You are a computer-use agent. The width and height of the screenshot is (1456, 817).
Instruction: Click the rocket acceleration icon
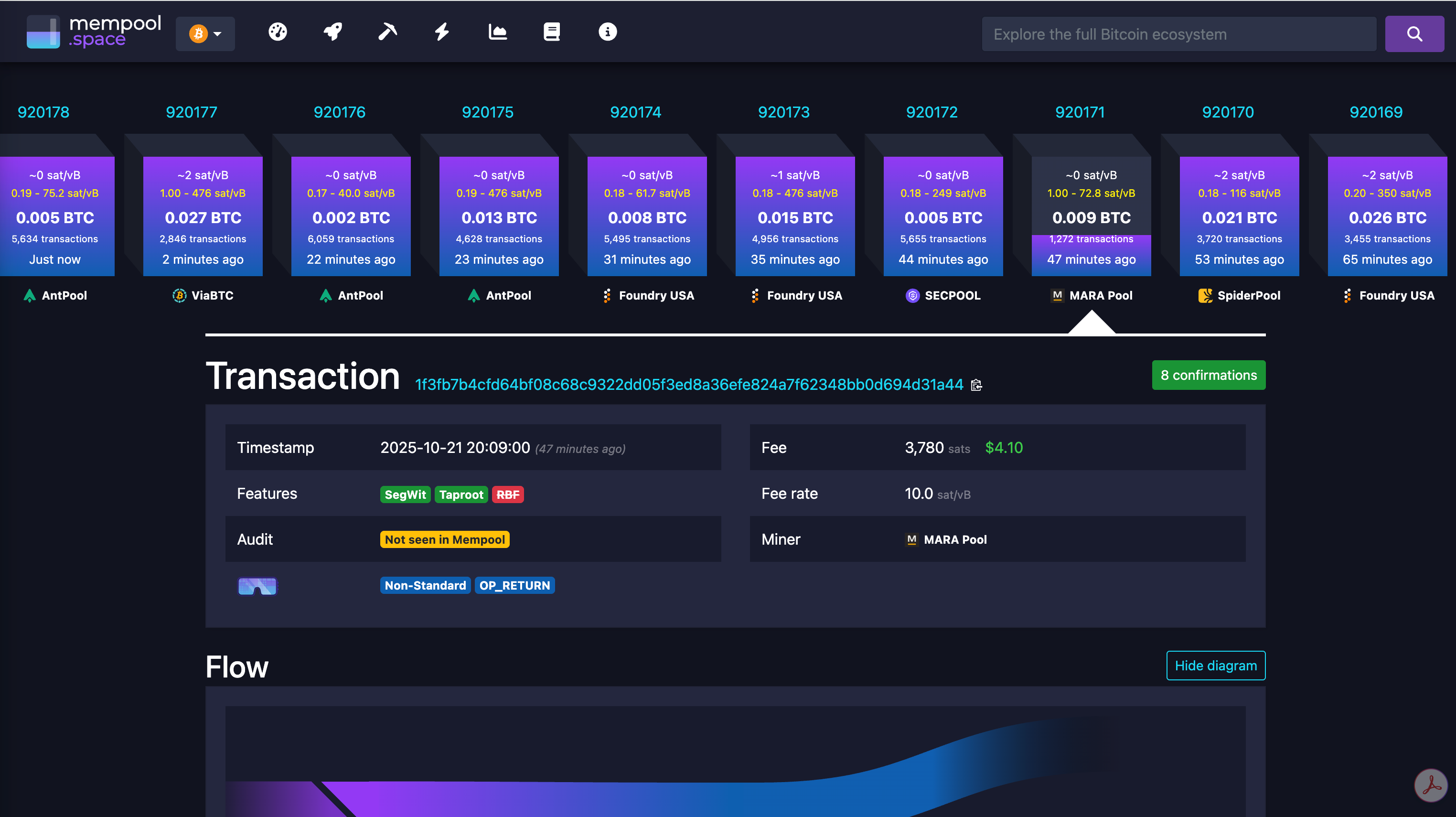click(x=332, y=32)
